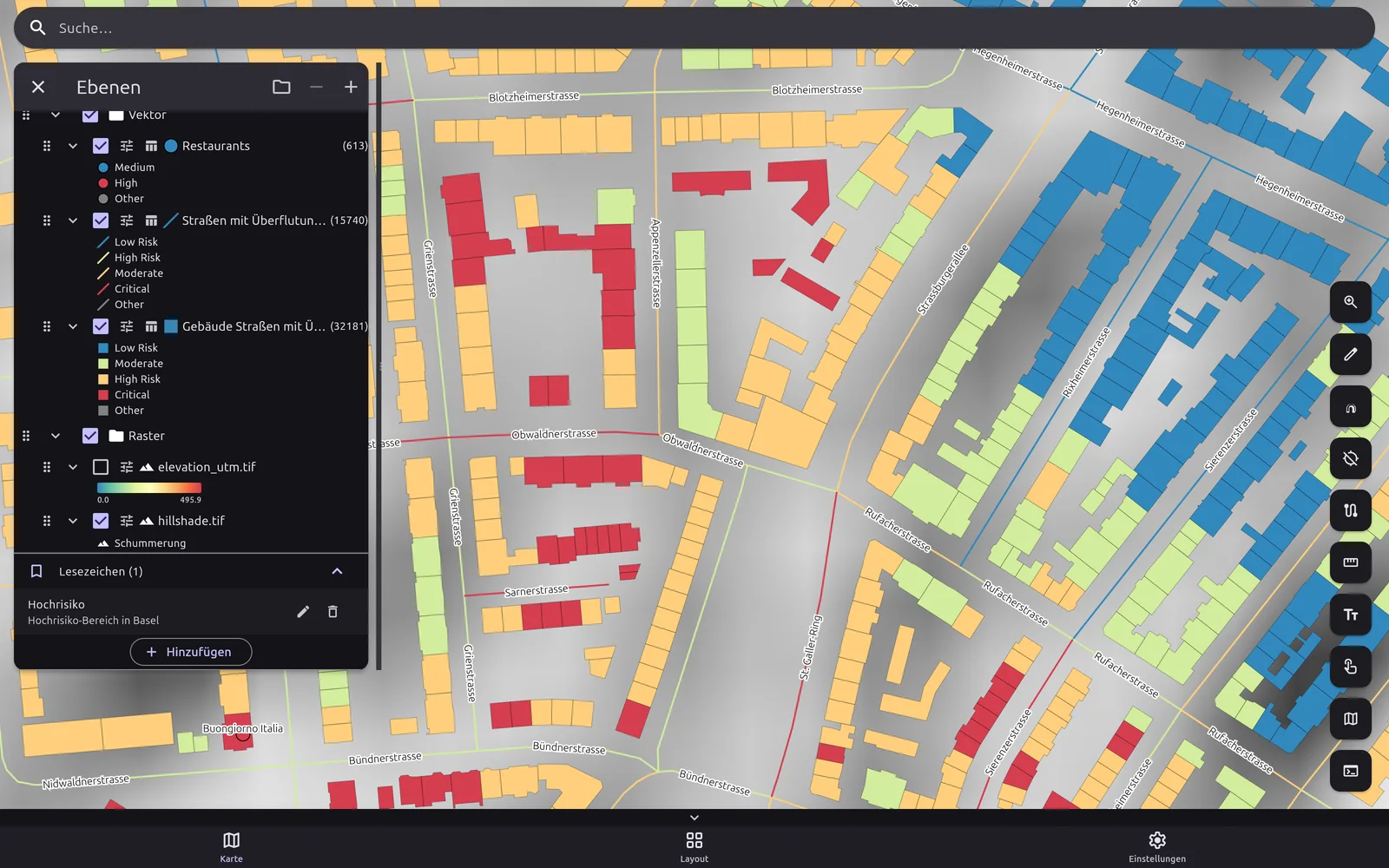Viewport: 1389px width, 868px height.
Task: Click the Hinzufügen bookmark button
Action: (191, 652)
